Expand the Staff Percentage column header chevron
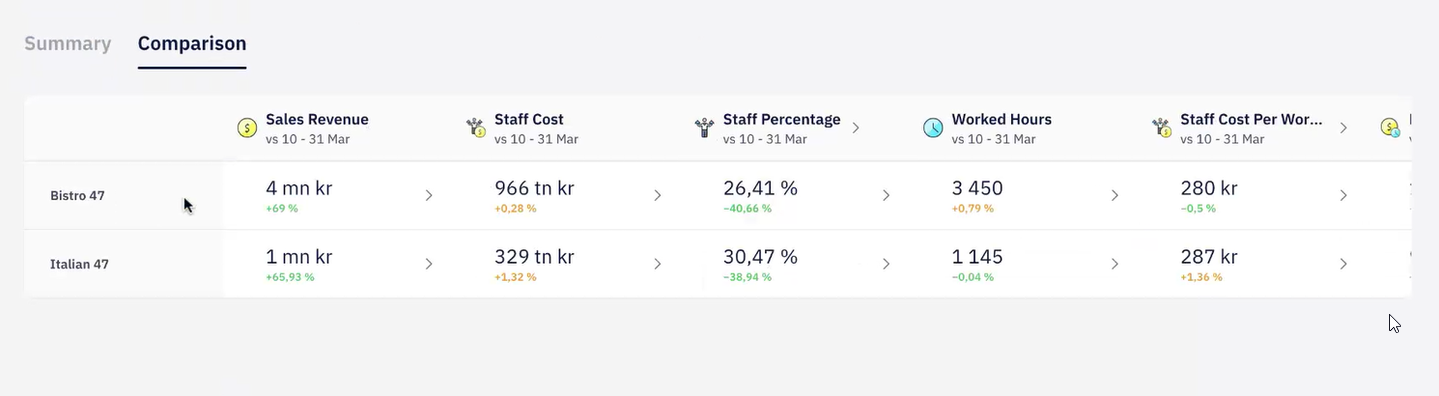Image resolution: width=1439 pixels, height=396 pixels. click(x=856, y=128)
